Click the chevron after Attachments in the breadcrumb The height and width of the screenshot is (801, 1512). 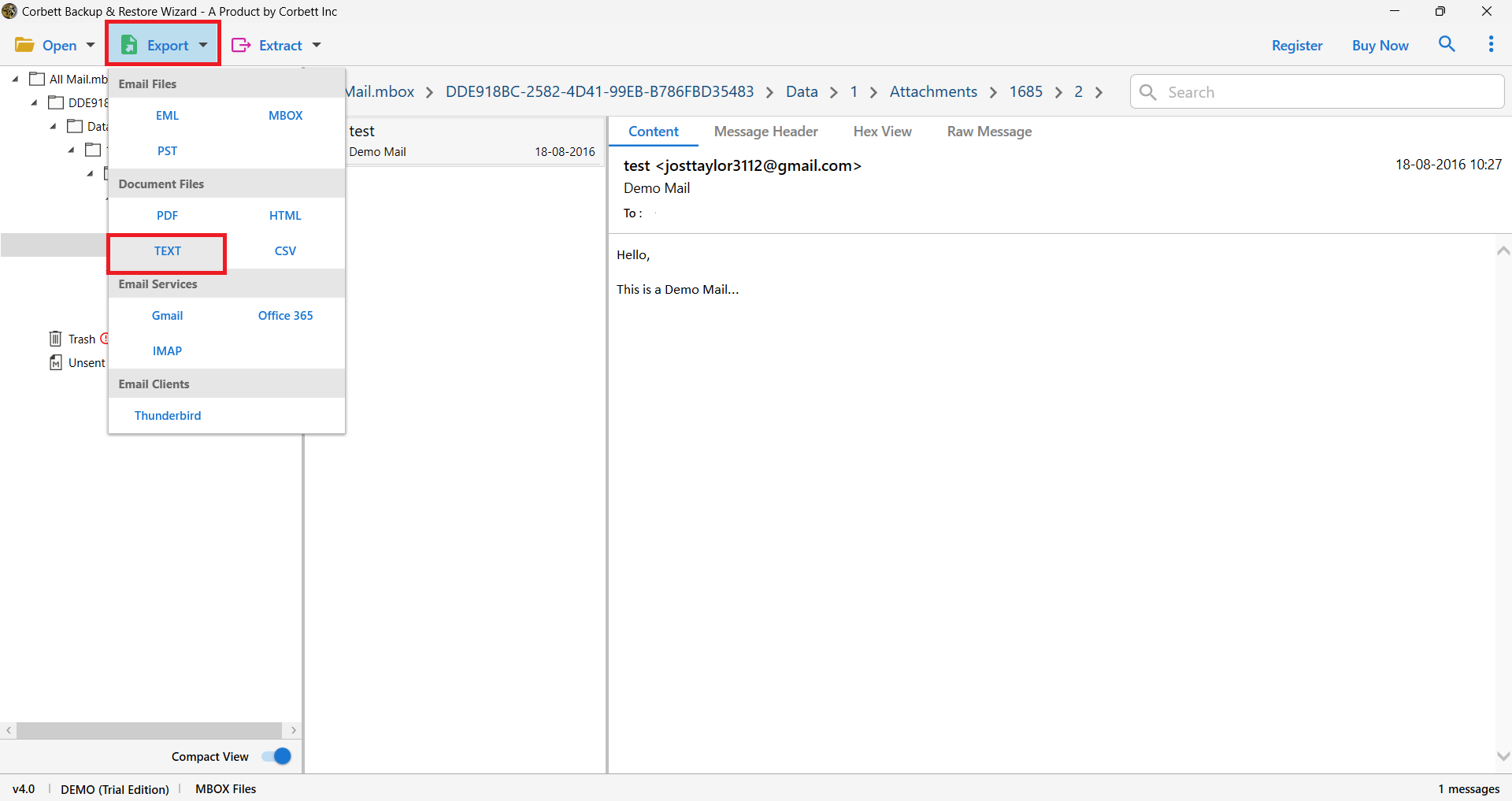pos(993,93)
